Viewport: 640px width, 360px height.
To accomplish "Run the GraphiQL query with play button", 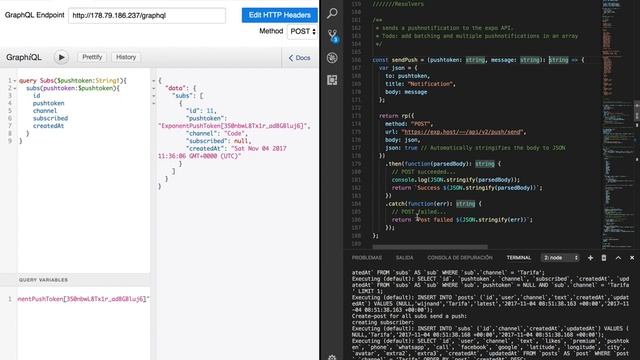I will [61, 57].
